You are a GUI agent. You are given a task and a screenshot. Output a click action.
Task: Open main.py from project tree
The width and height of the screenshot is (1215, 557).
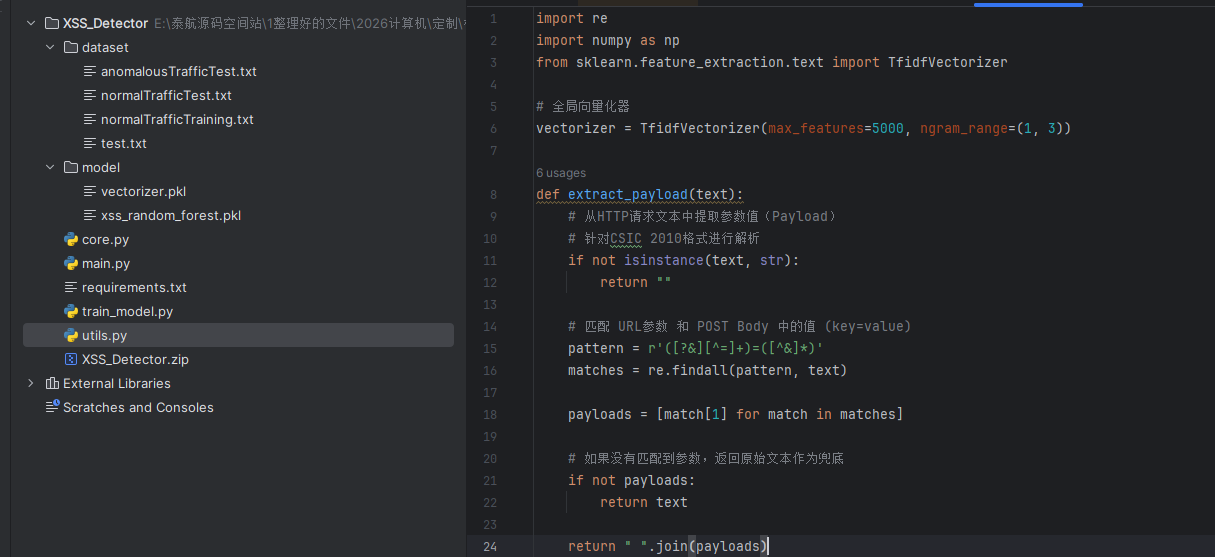[x=106, y=263]
